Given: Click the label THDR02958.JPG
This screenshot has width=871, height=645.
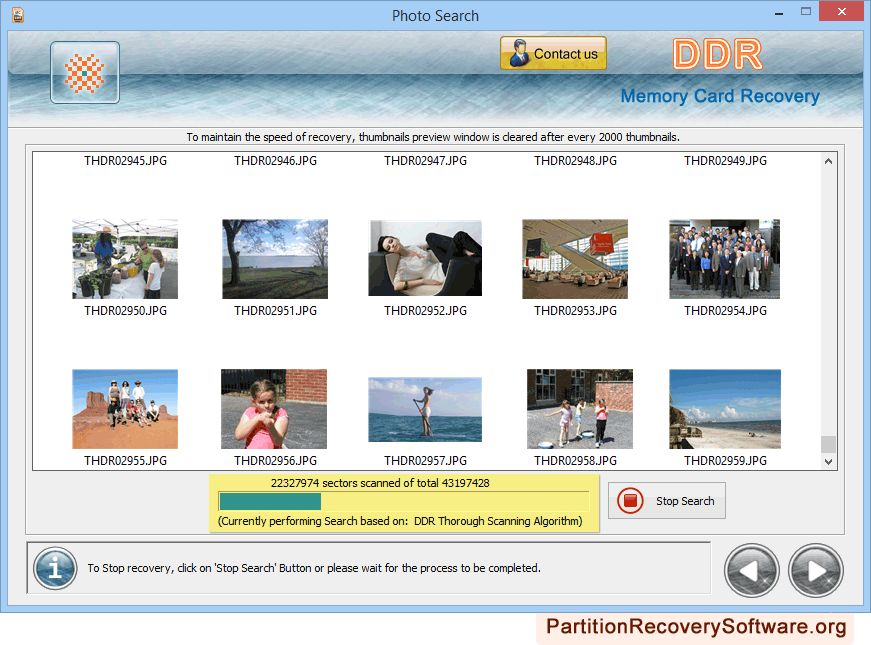Looking at the screenshot, I should click(x=575, y=461).
